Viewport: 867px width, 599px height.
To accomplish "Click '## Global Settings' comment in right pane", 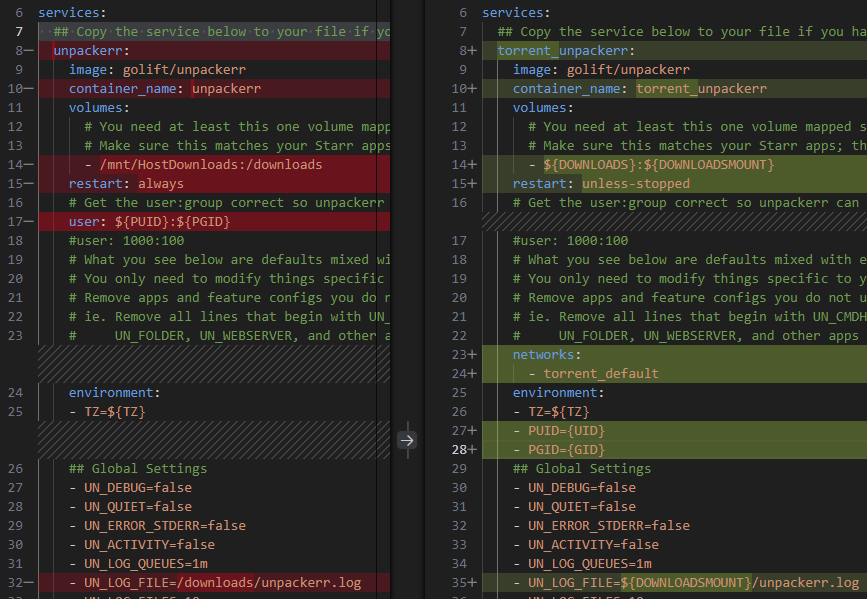I will coord(582,469).
